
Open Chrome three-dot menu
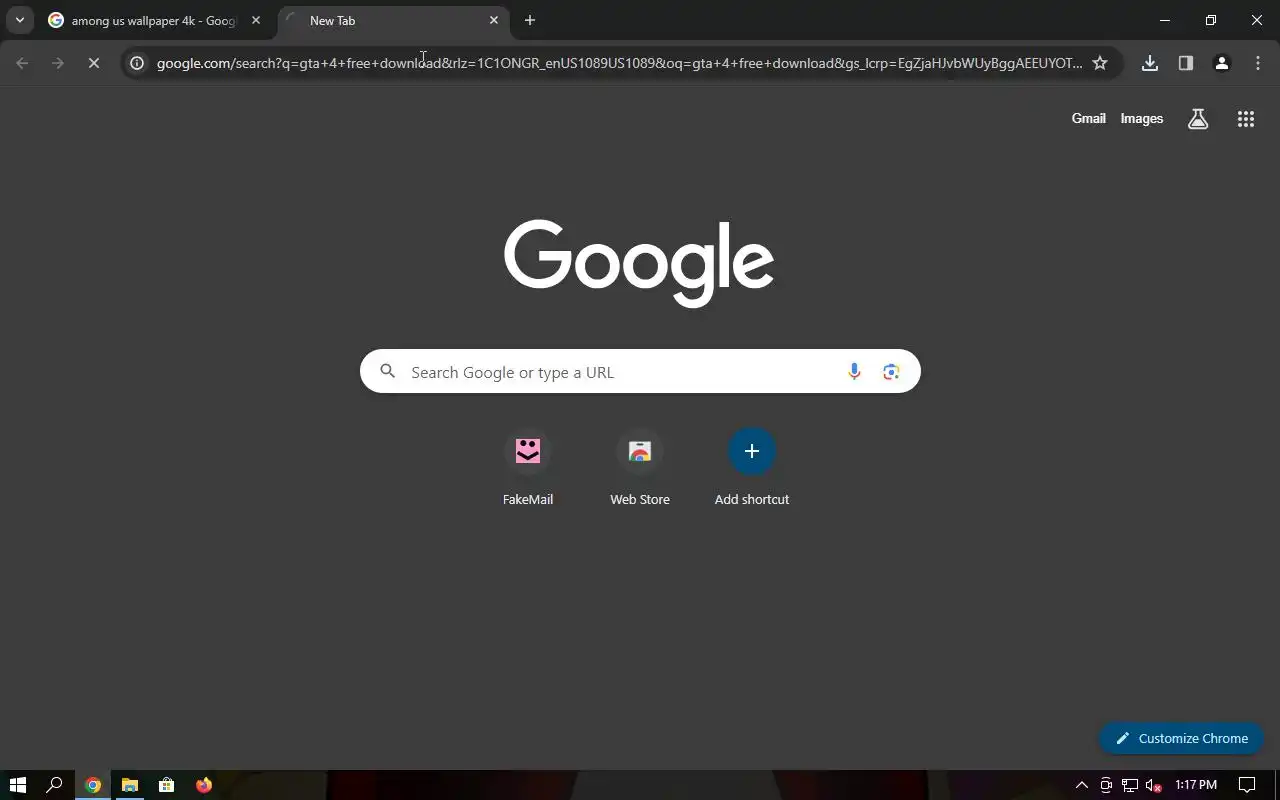click(1258, 63)
